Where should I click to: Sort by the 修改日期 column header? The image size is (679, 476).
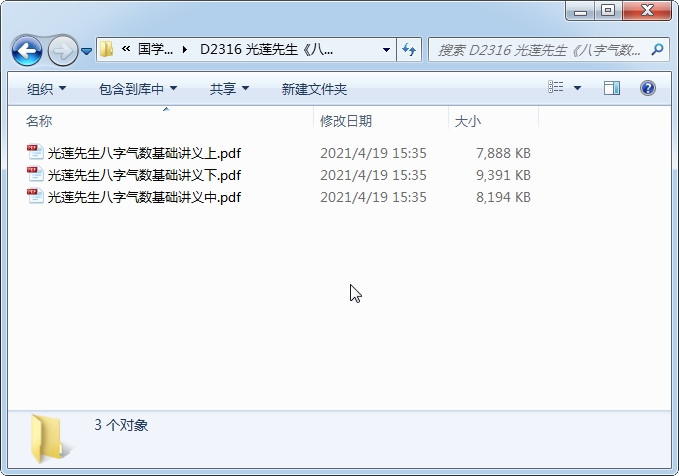click(346, 121)
